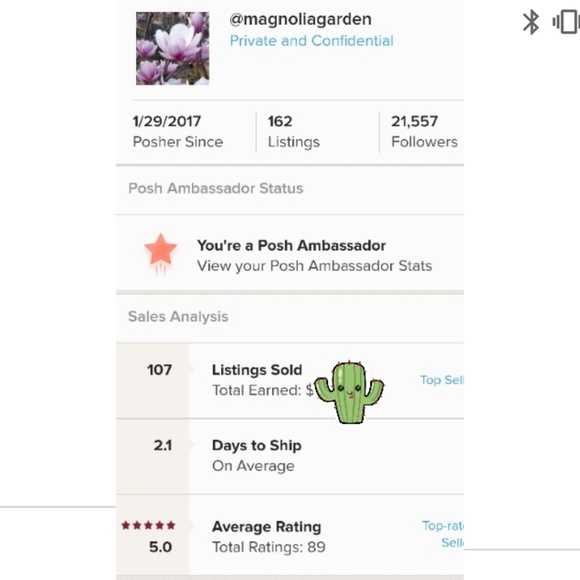Open the @magnoliagarden username

click(x=300, y=19)
